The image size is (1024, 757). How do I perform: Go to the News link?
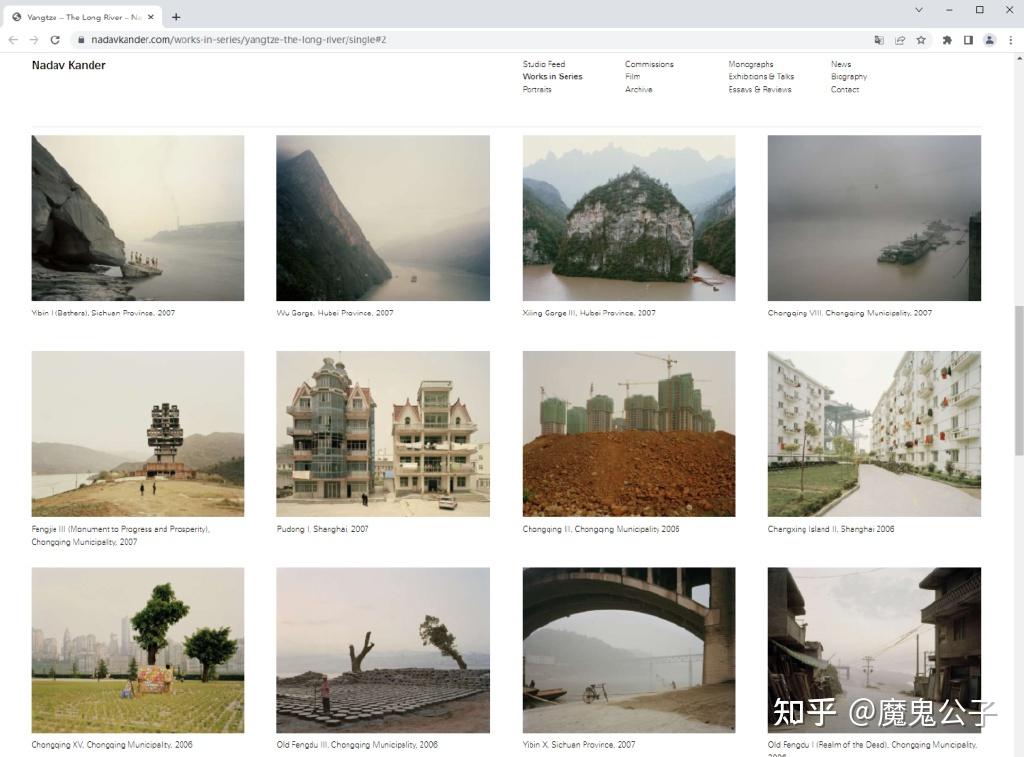pyautogui.click(x=841, y=64)
